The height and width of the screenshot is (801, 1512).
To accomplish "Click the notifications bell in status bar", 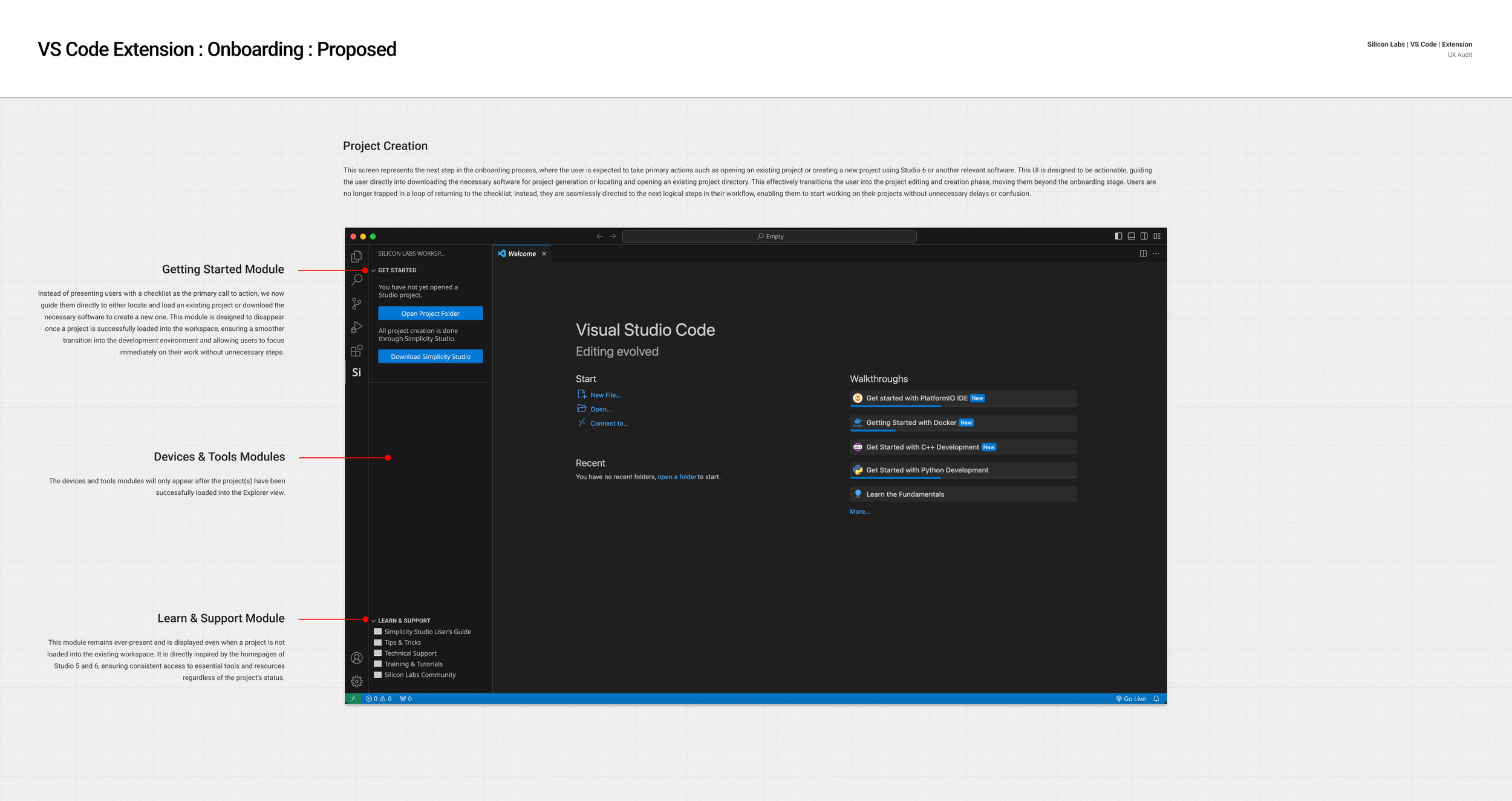I will click(x=1156, y=698).
